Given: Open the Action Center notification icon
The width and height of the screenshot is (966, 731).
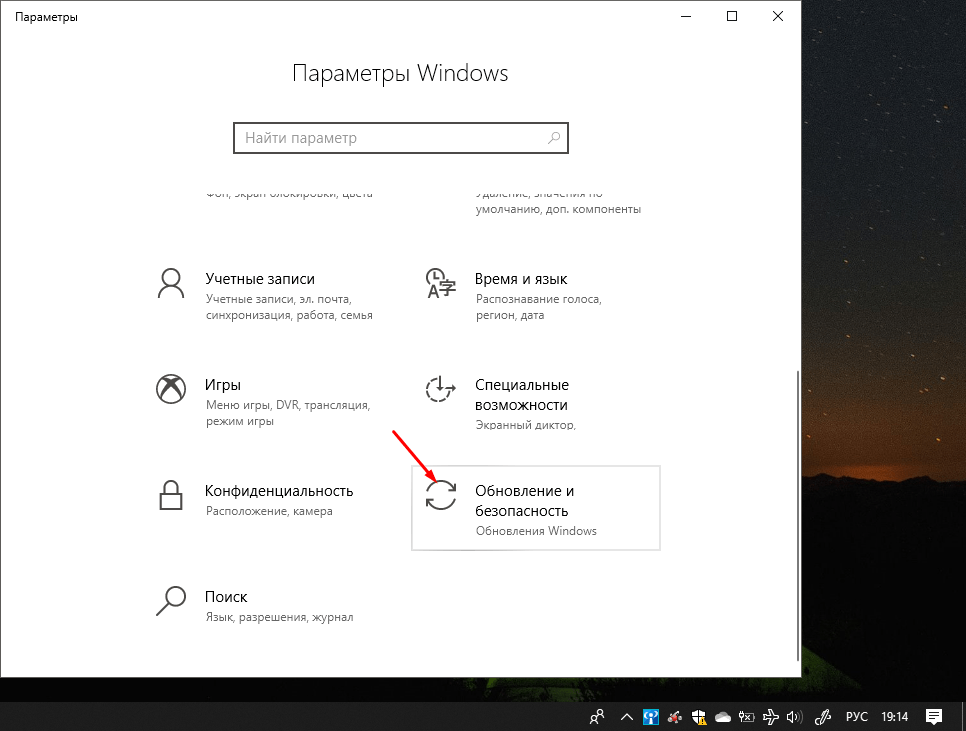Looking at the screenshot, I should (x=934, y=717).
